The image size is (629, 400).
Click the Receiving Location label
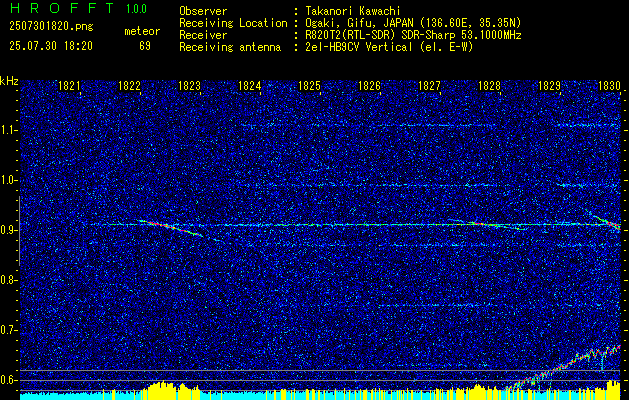click(x=233, y=23)
